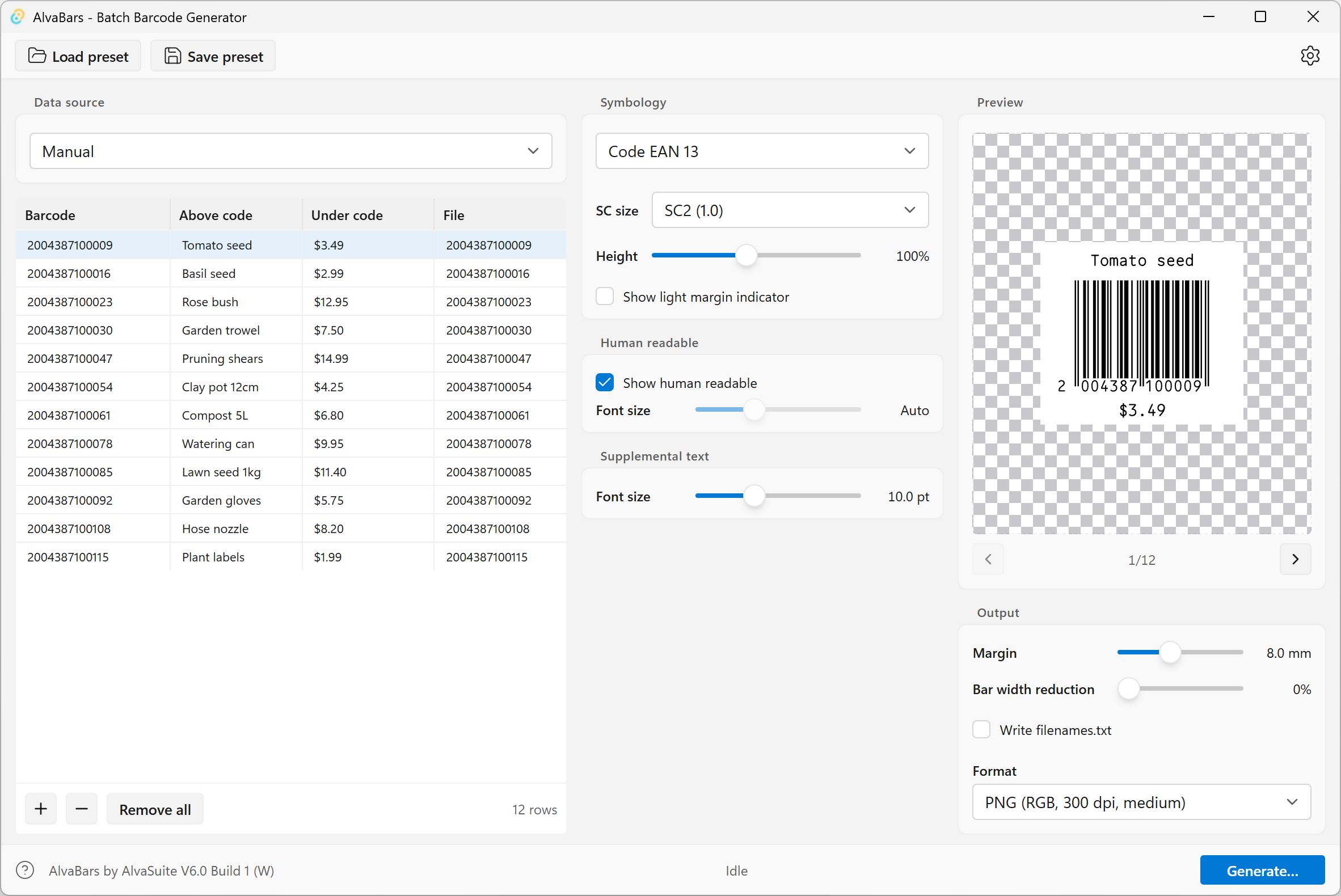Click the AlvaBars app logo icon
The width and height of the screenshot is (1341, 896).
point(18,17)
